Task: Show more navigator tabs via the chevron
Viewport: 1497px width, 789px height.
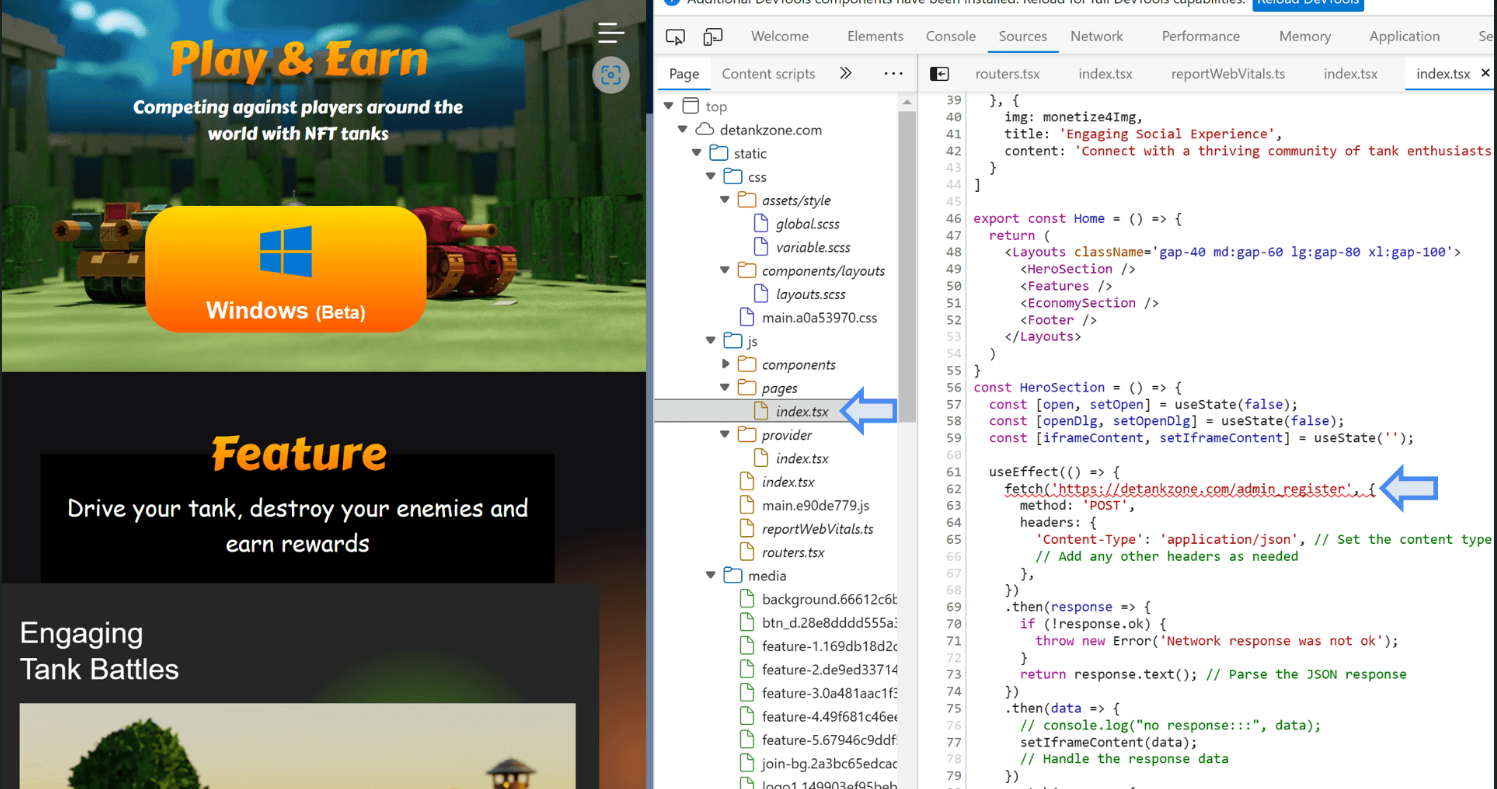Action: [845, 74]
